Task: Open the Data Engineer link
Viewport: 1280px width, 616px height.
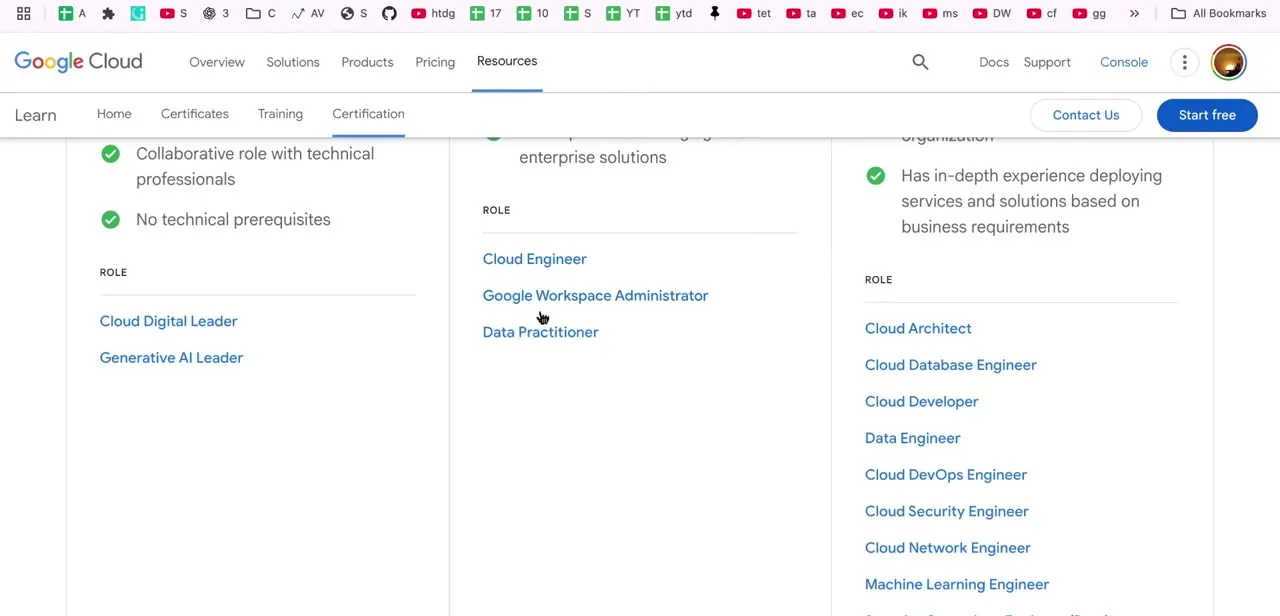Action: tap(912, 438)
